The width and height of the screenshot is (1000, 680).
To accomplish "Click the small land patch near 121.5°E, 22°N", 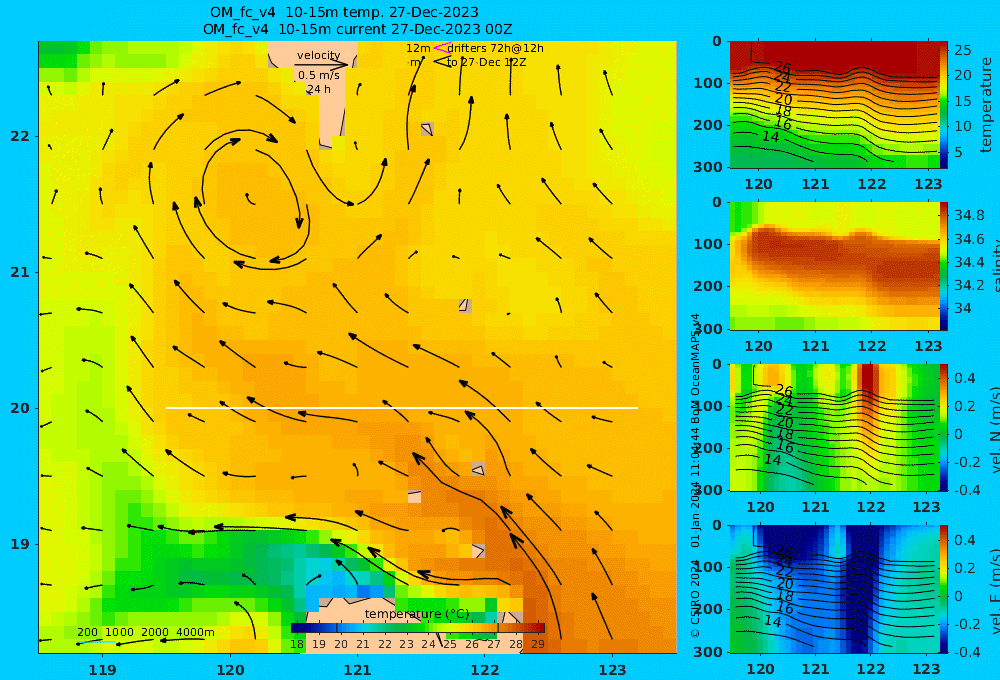I will [427, 129].
